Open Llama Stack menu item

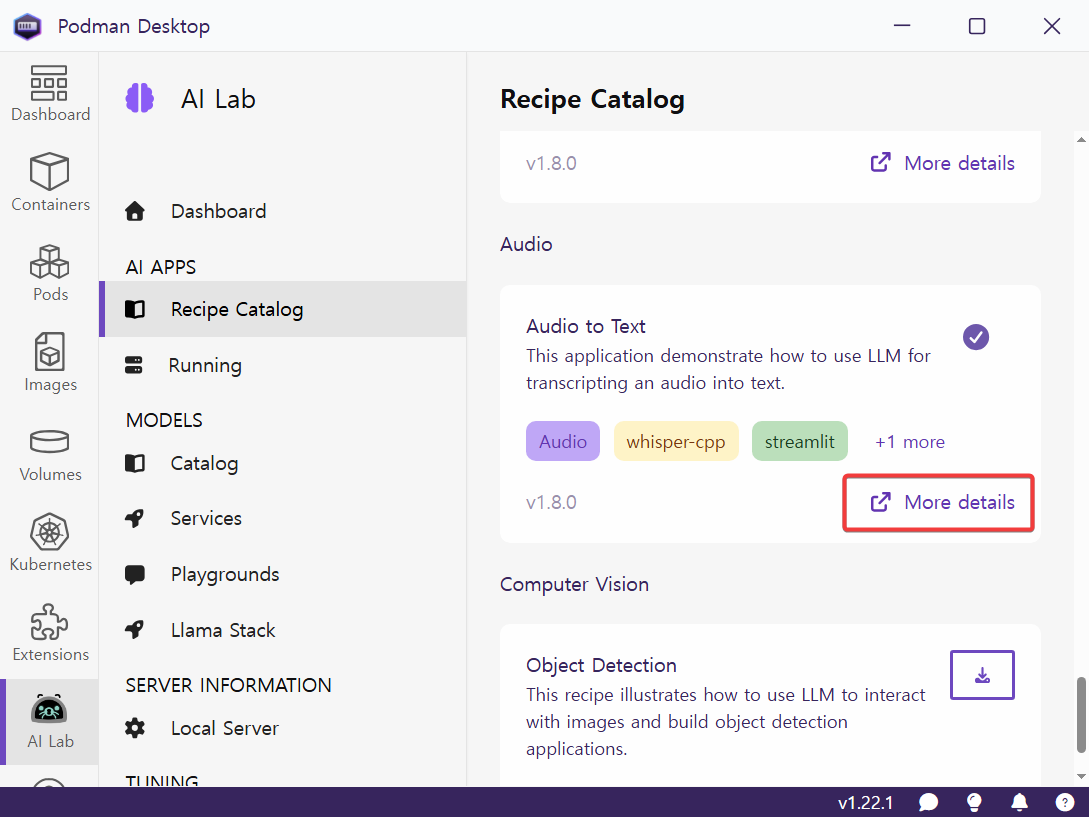pyautogui.click(x=223, y=630)
